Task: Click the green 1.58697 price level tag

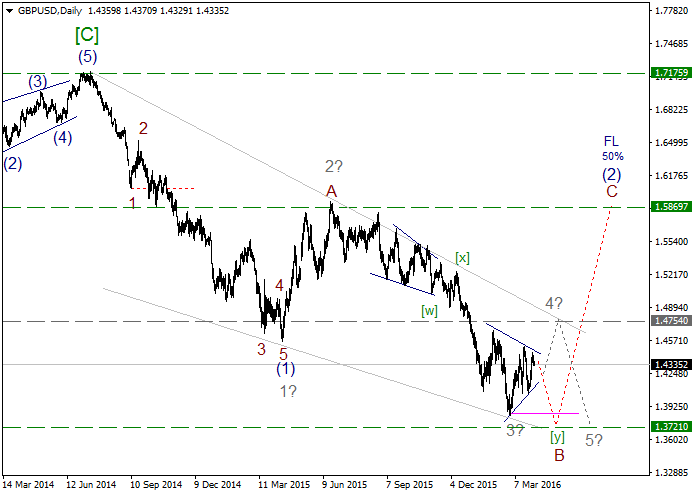Action: tap(671, 207)
